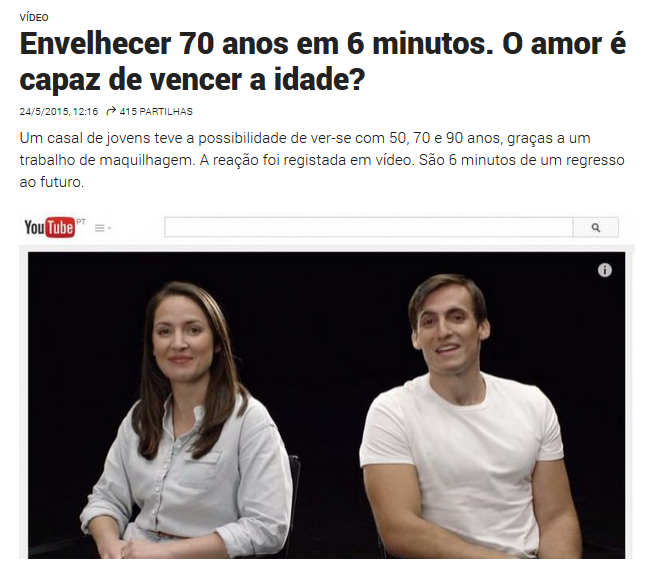Click the YouTube logo

(50, 227)
